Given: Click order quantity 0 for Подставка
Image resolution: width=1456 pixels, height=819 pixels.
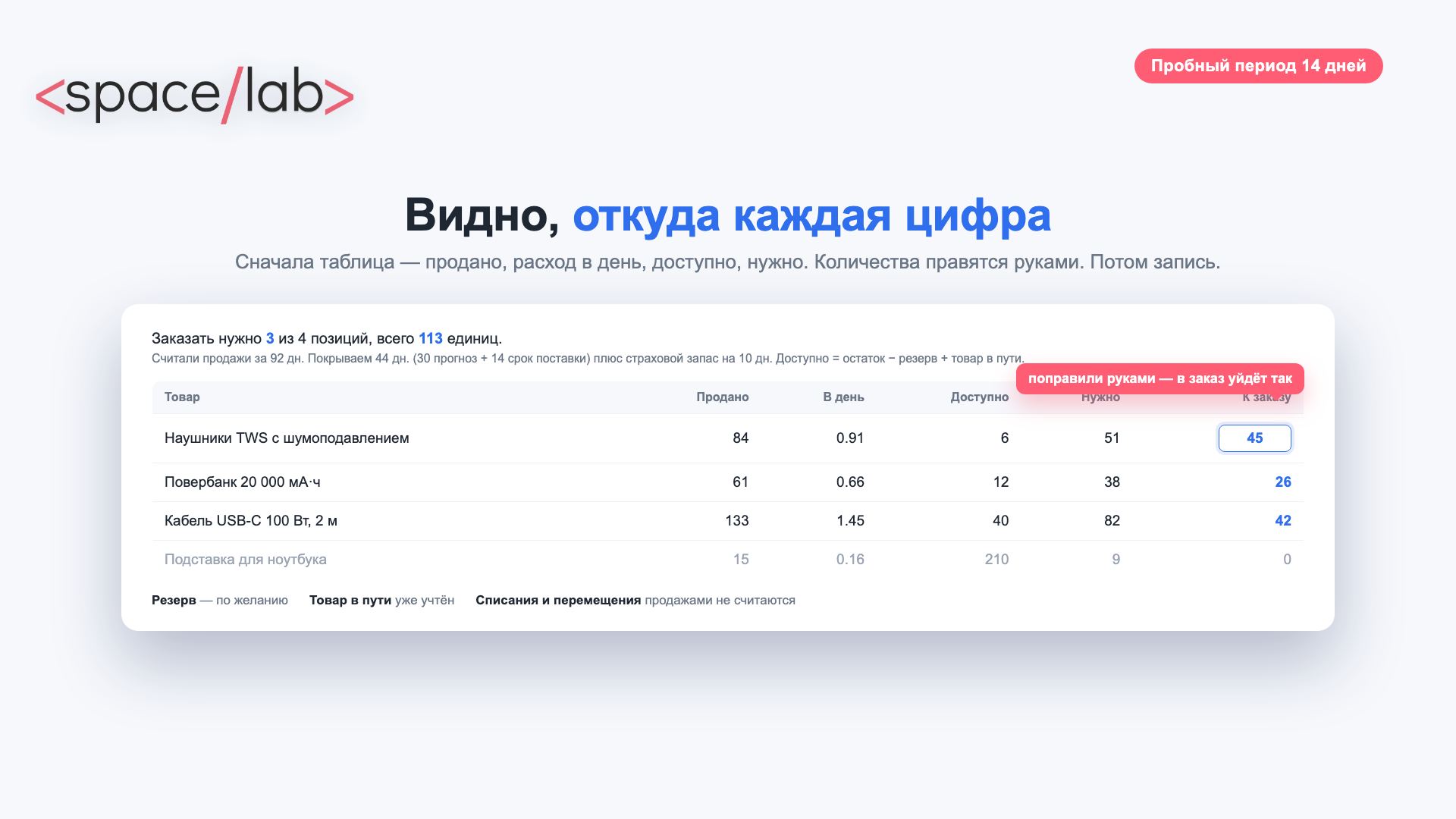Looking at the screenshot, I should click(x=1287, y=560).
